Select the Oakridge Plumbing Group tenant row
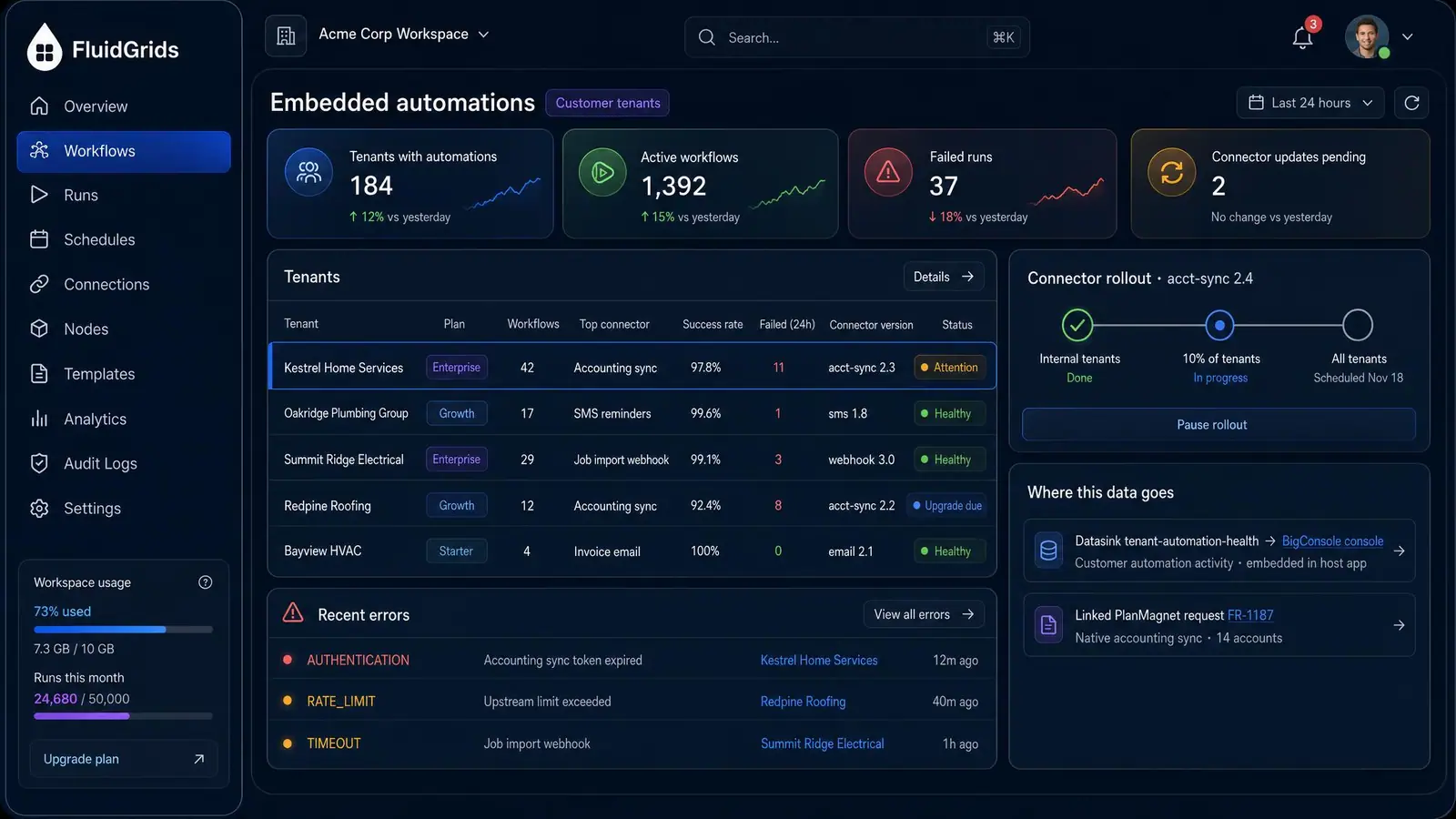Screen dimensions: 1456x819 point(632,413)
